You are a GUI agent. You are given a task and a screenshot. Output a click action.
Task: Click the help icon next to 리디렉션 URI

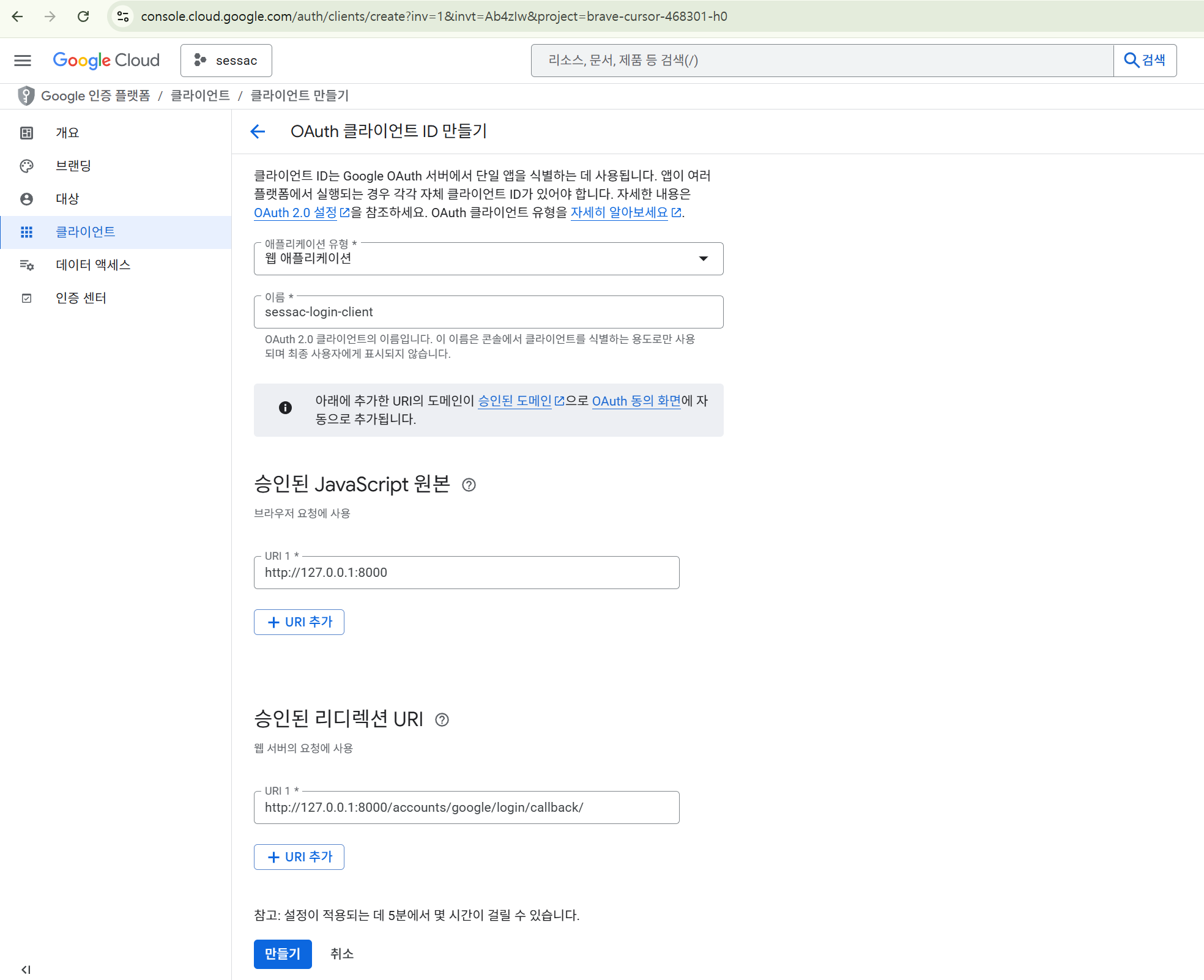(x=442, y=719)
